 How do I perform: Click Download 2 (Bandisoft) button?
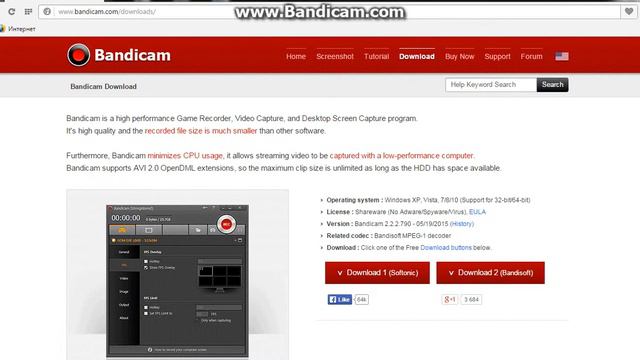[x=490, y=273]
